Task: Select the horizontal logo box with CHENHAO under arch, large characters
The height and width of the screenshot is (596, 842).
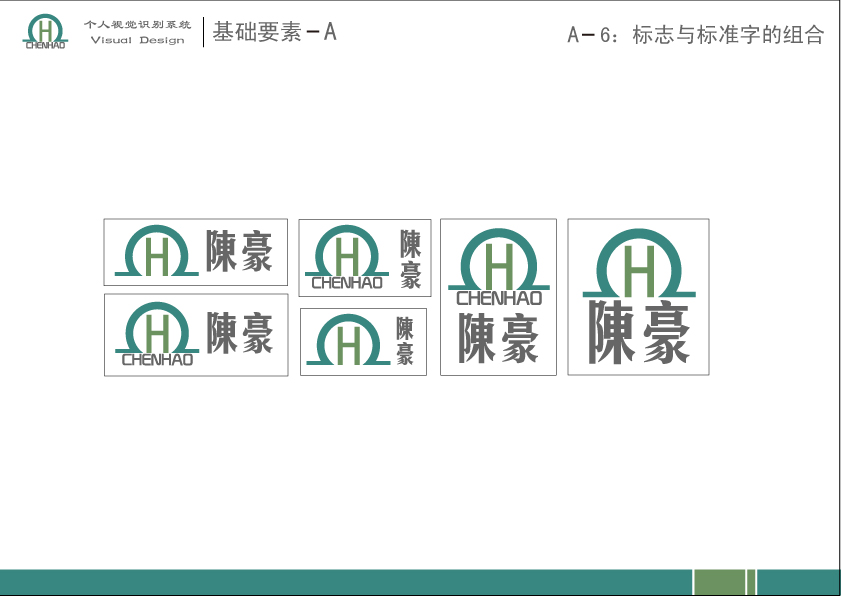Action: 196,335
